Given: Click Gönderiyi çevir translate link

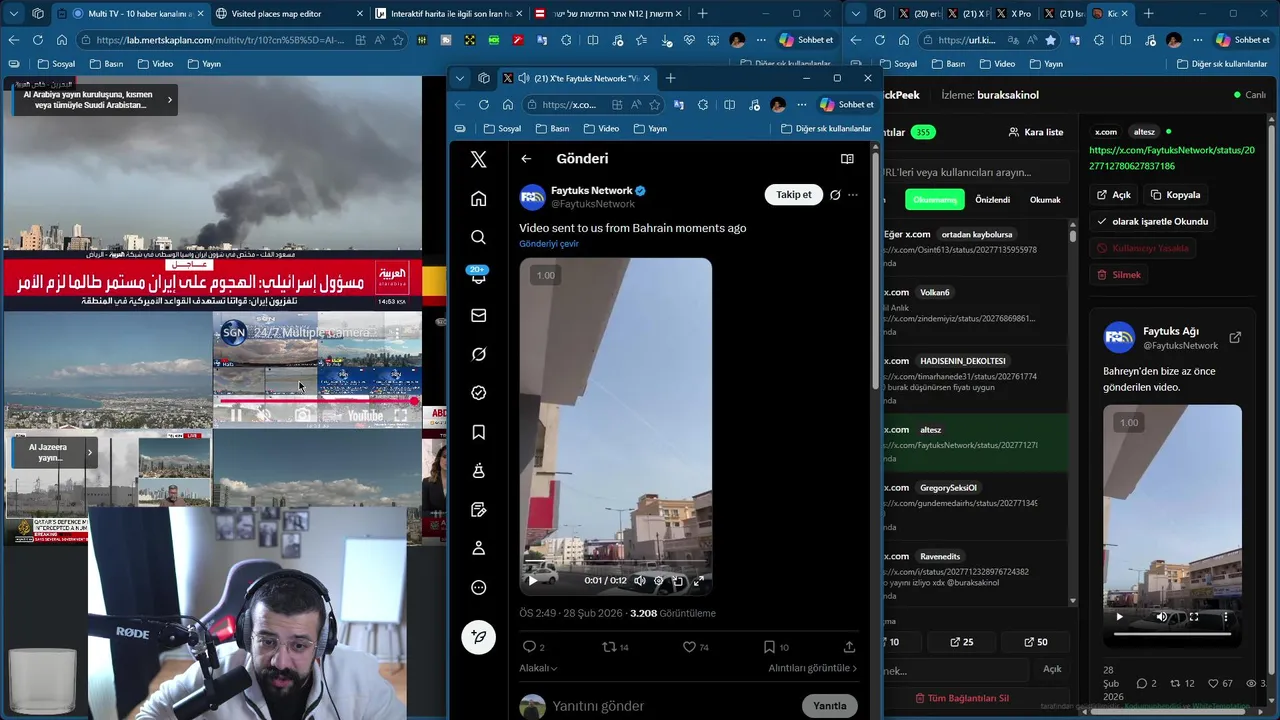Looking at the screenshot, I should click(x=548, y=244).
